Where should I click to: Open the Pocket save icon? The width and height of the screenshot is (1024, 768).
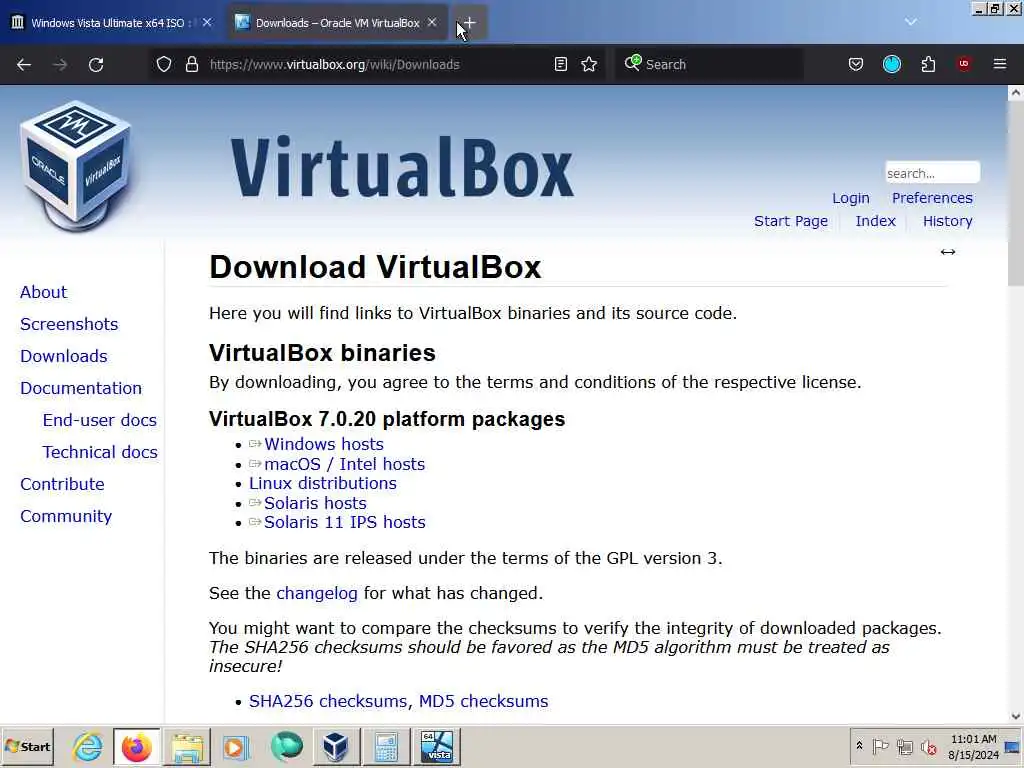click(x=856, y=64)
